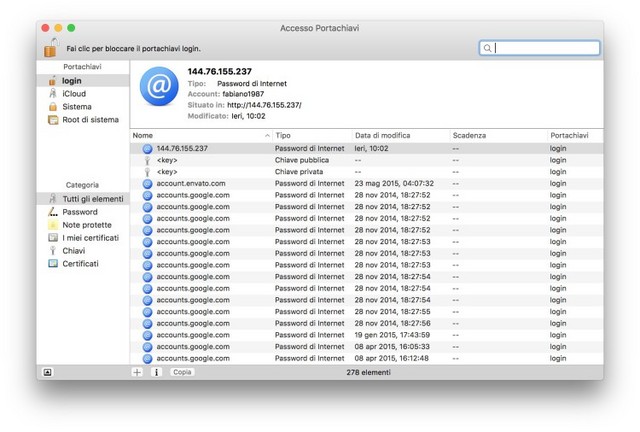Show the Note protette category
This screenshot has width=640, height=432.
point(87,225)
